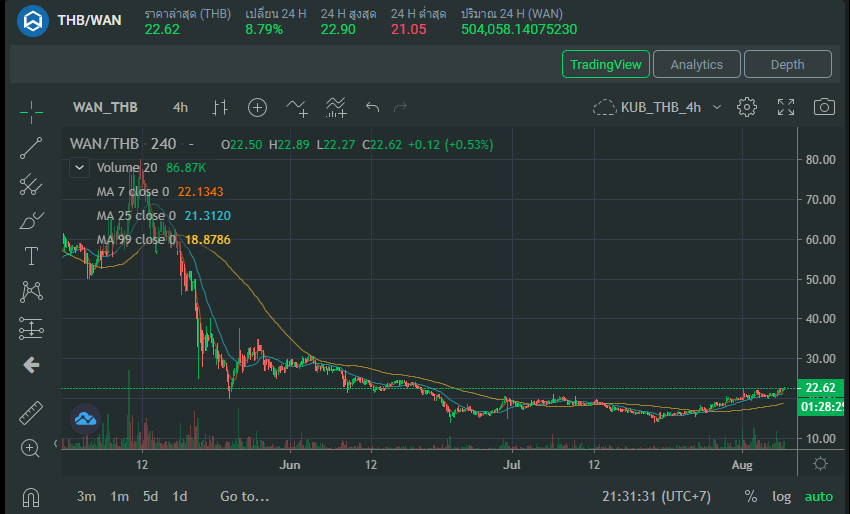The height and width of the screenshot is (514, 850).
Task: Click the Go to... date button
Action: (244, 496)
